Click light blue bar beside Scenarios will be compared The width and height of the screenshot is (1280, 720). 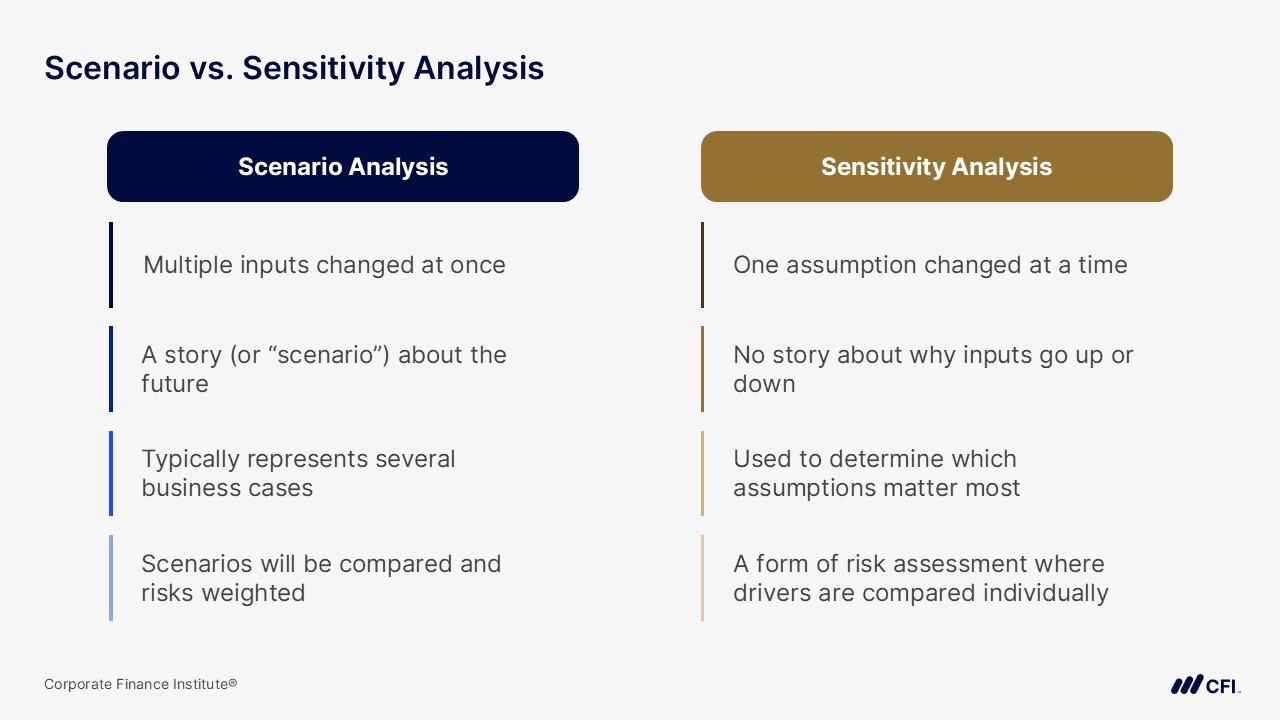click(x=111, y=578)
